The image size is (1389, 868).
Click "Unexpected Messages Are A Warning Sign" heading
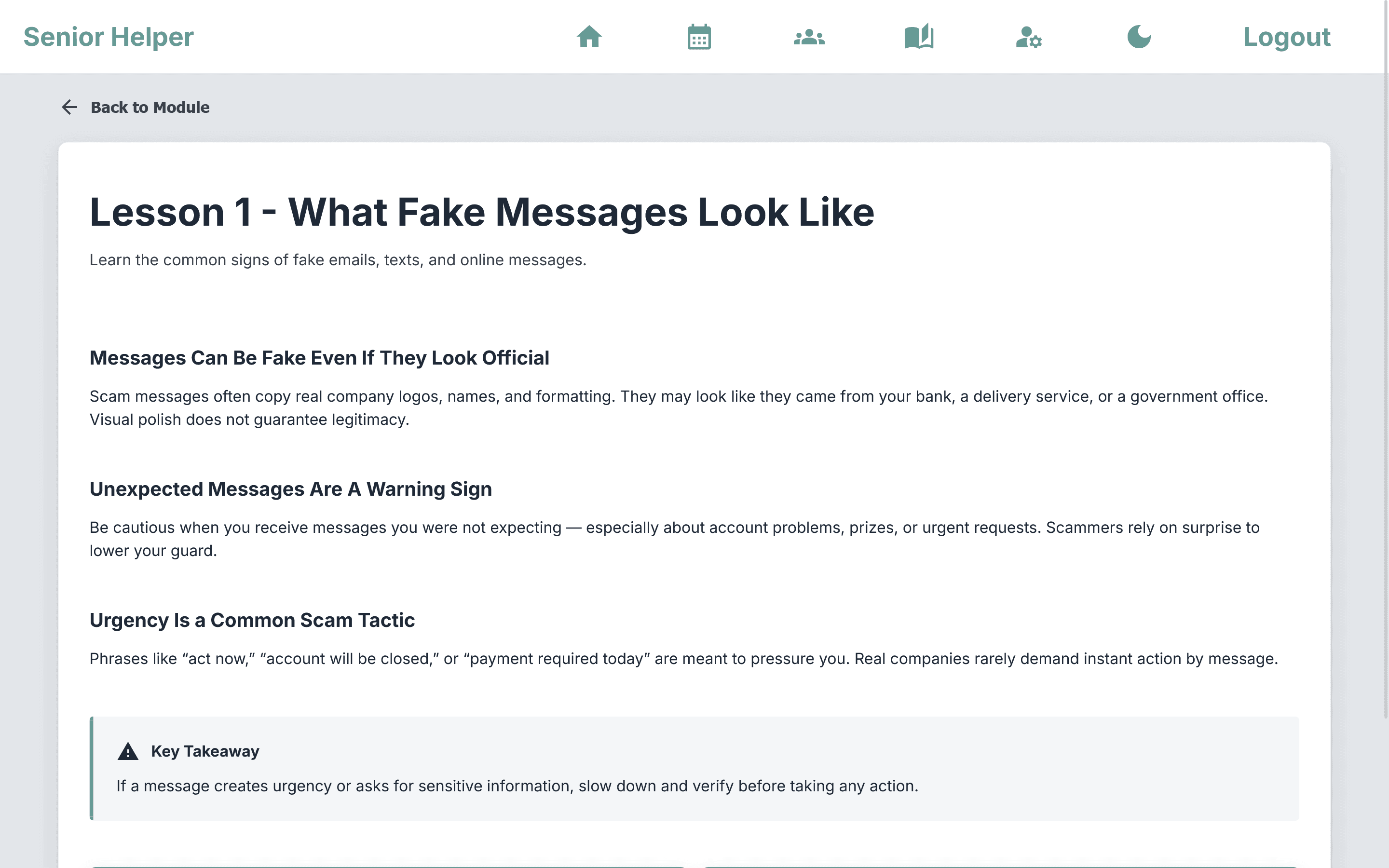click(x=290, y=489)
